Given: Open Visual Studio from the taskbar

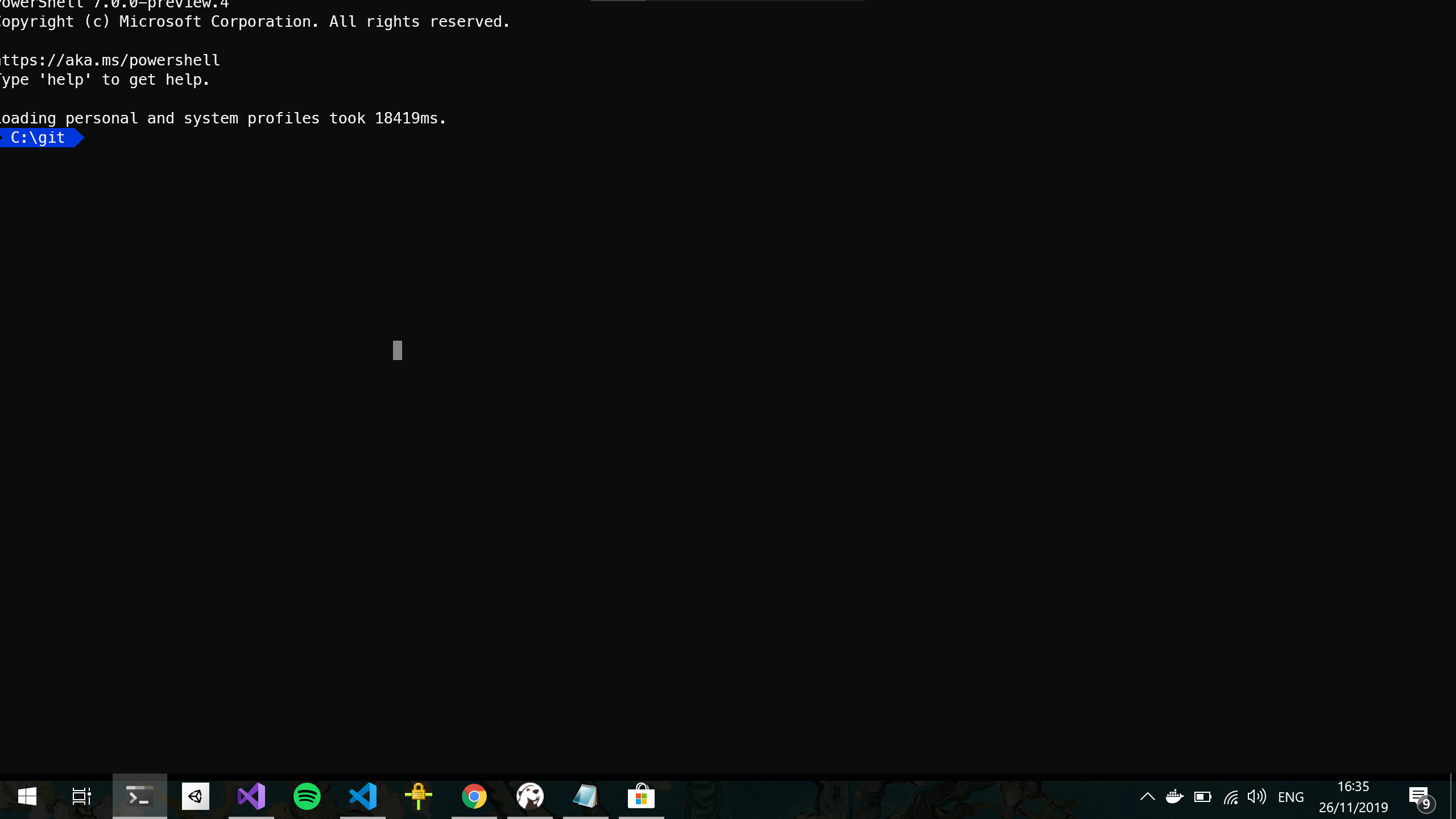Looking at the screenshot, I should 251,796.
